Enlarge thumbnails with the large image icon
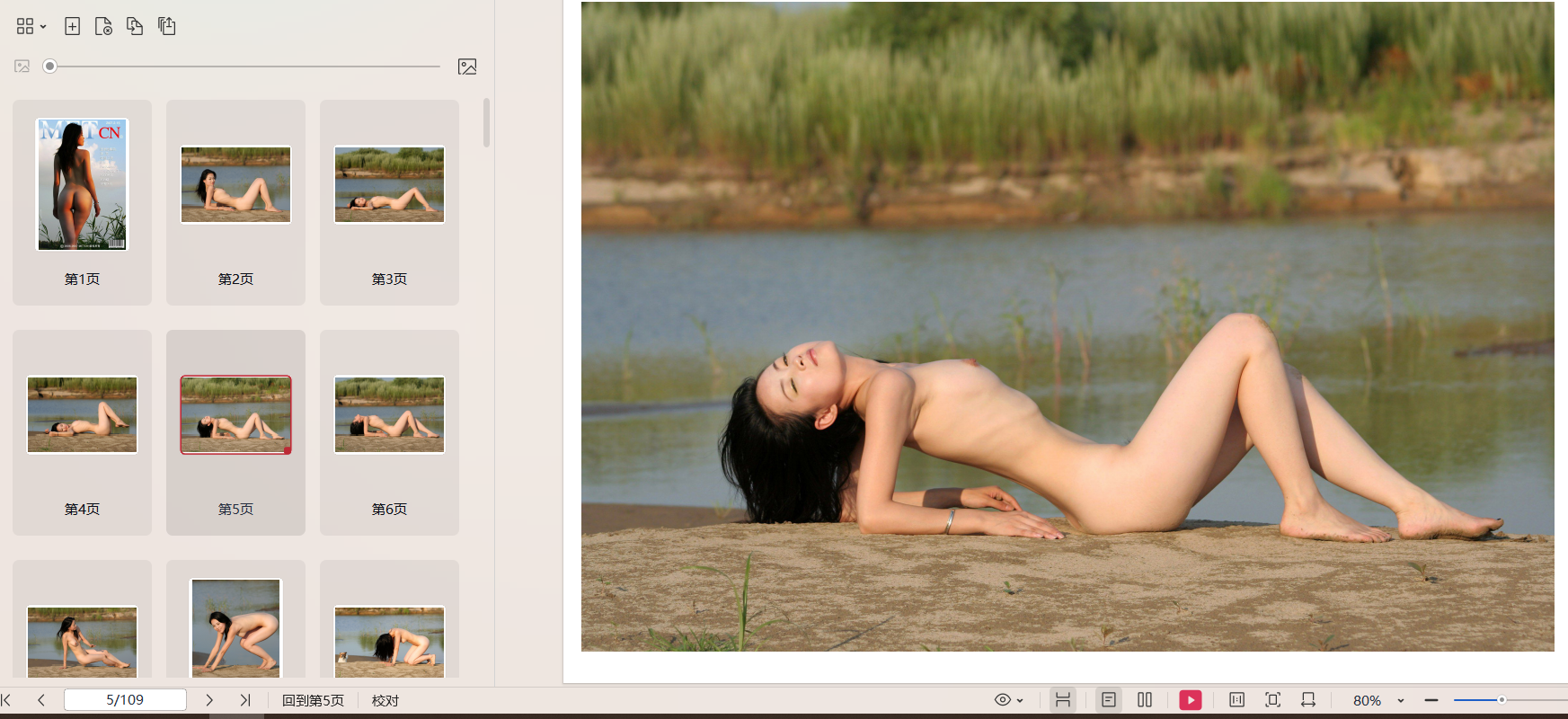 point(467,67)
